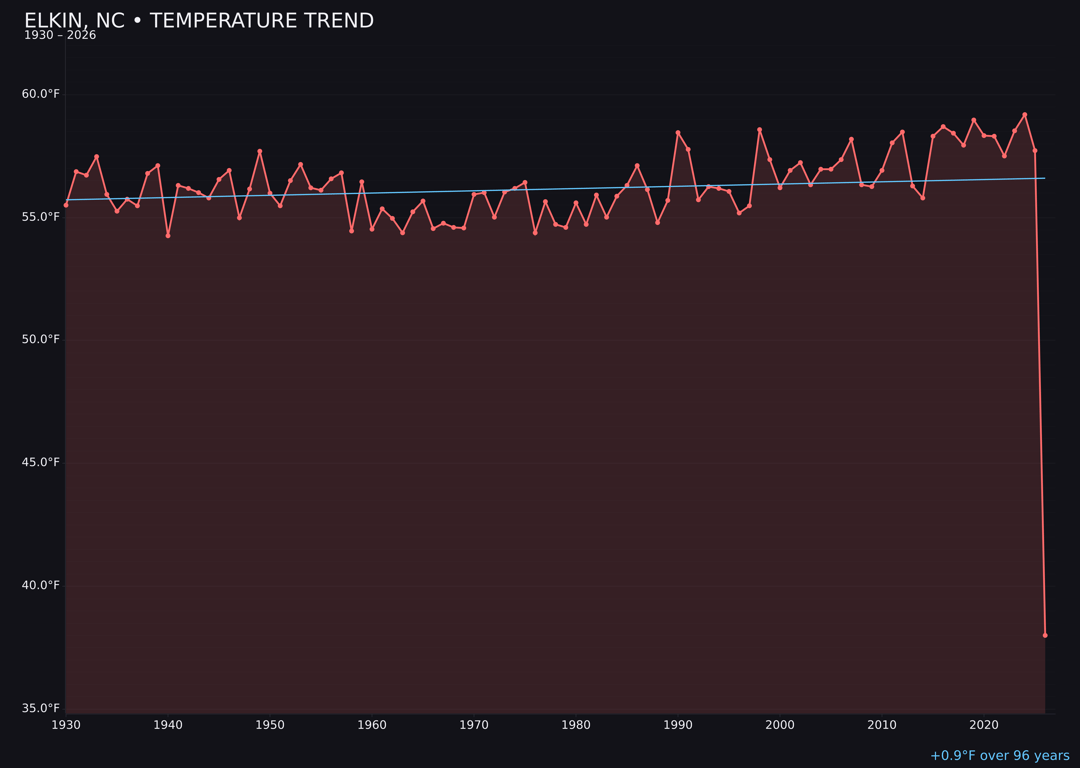Image resolution: width=1080 pixels, height=768 pixels.
Task: Select the 1960 x-axis tick label
Action: (x=373, y=725)
